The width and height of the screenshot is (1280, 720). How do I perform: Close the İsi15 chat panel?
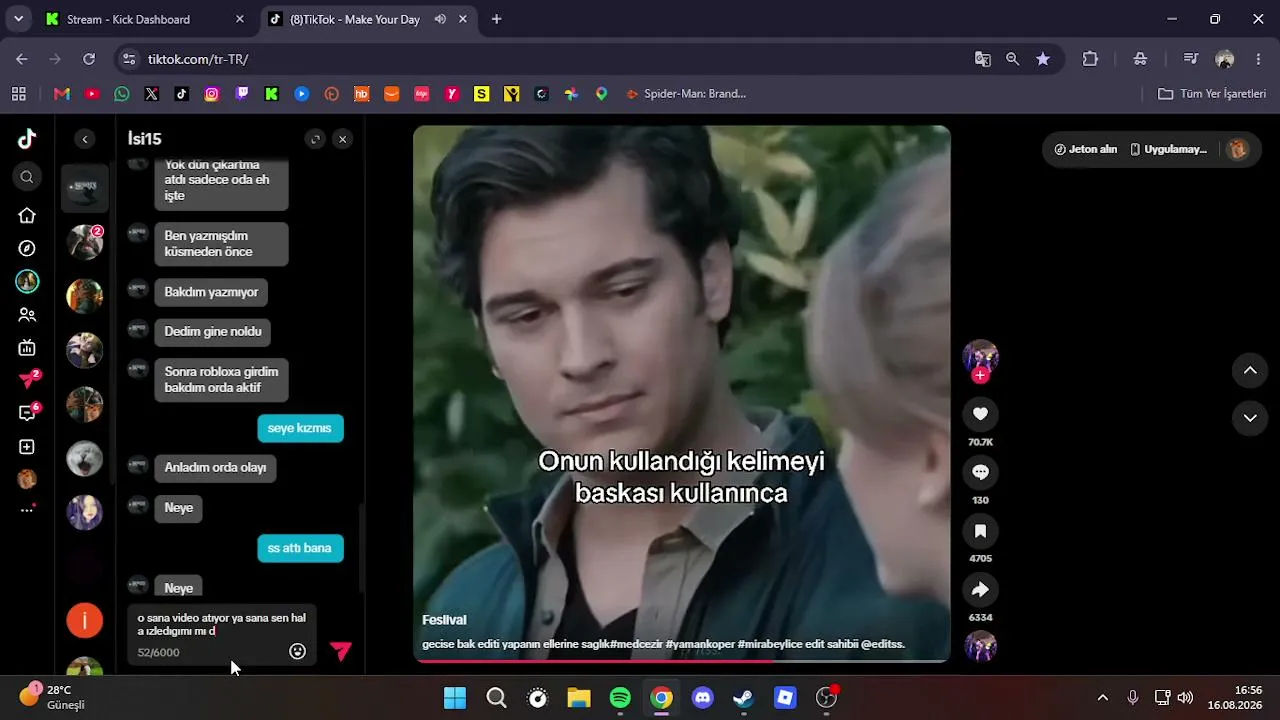click(x=343, y=139)
